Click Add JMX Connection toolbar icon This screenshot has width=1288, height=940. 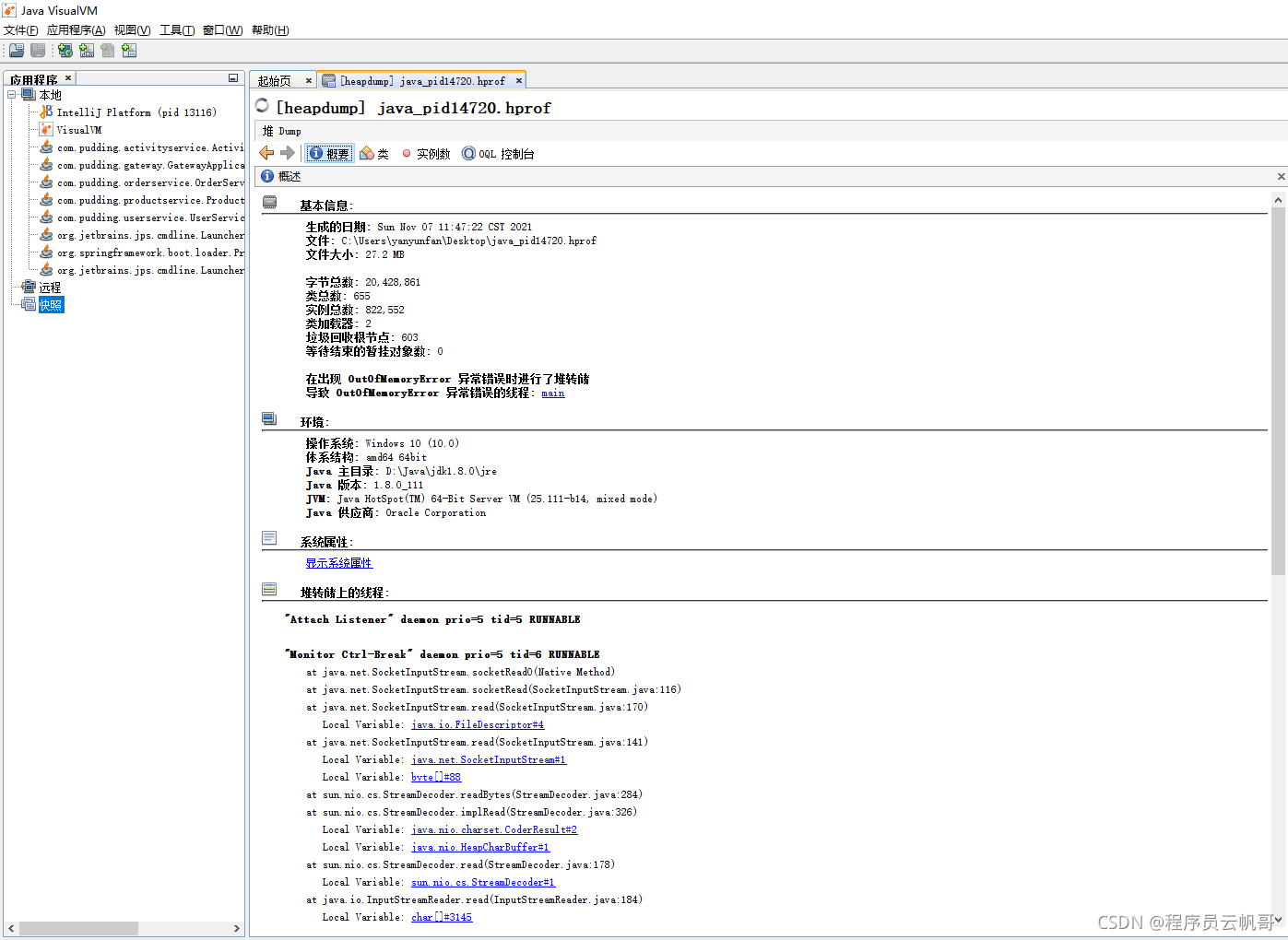click(87, 51)
